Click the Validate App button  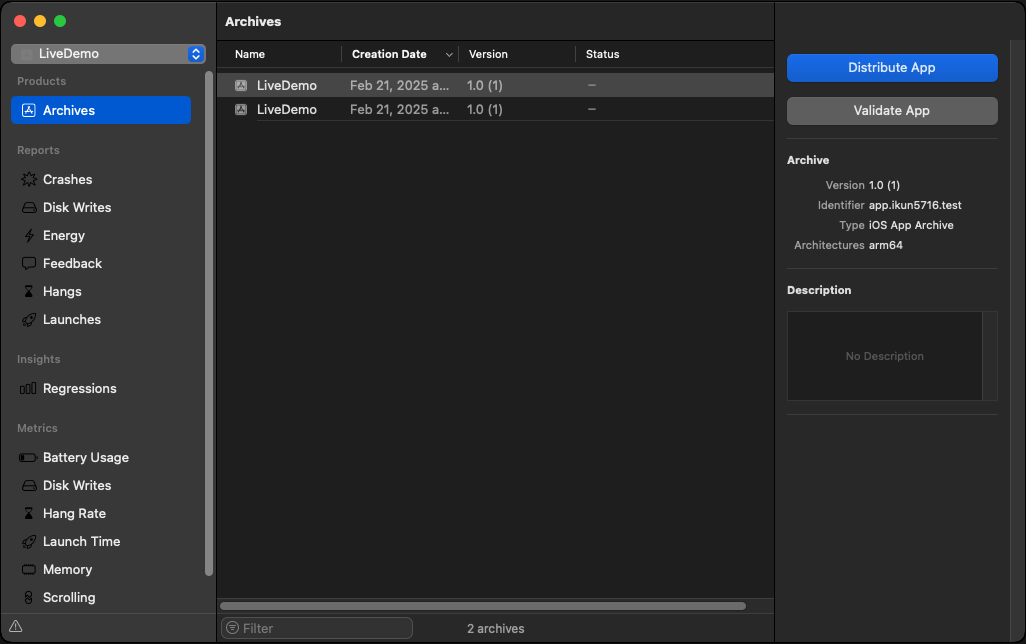coord(892,111)
